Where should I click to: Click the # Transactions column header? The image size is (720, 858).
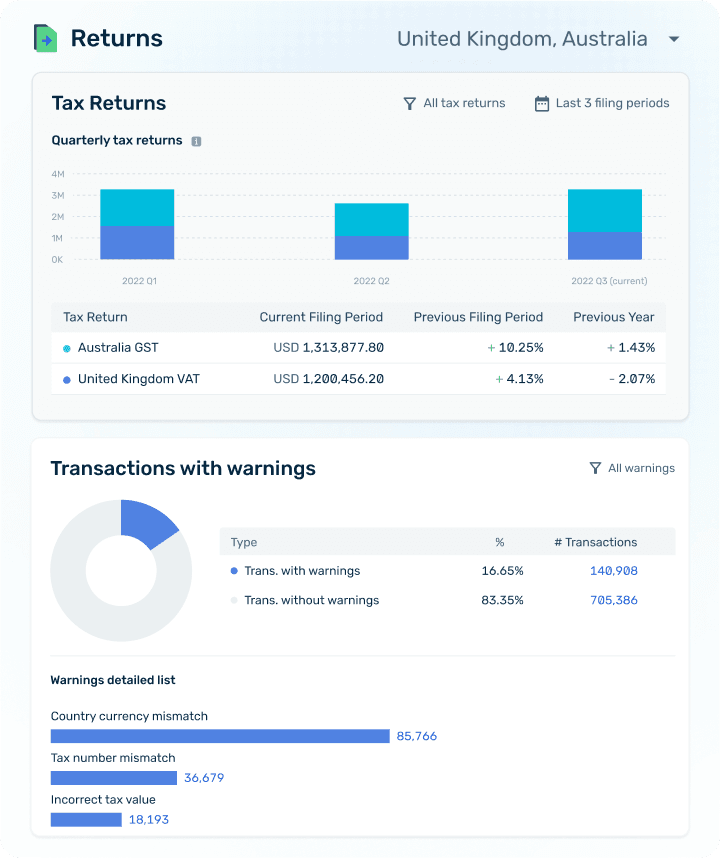[596, 542]
